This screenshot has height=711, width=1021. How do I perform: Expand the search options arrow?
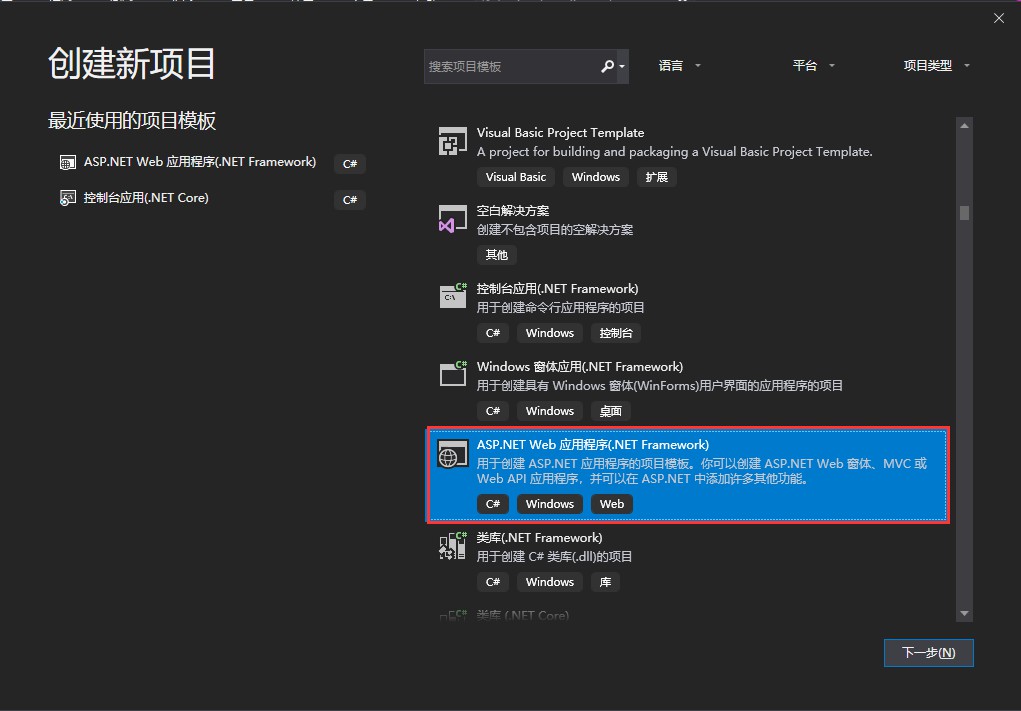pyautogui.click(x=622, y=66)
